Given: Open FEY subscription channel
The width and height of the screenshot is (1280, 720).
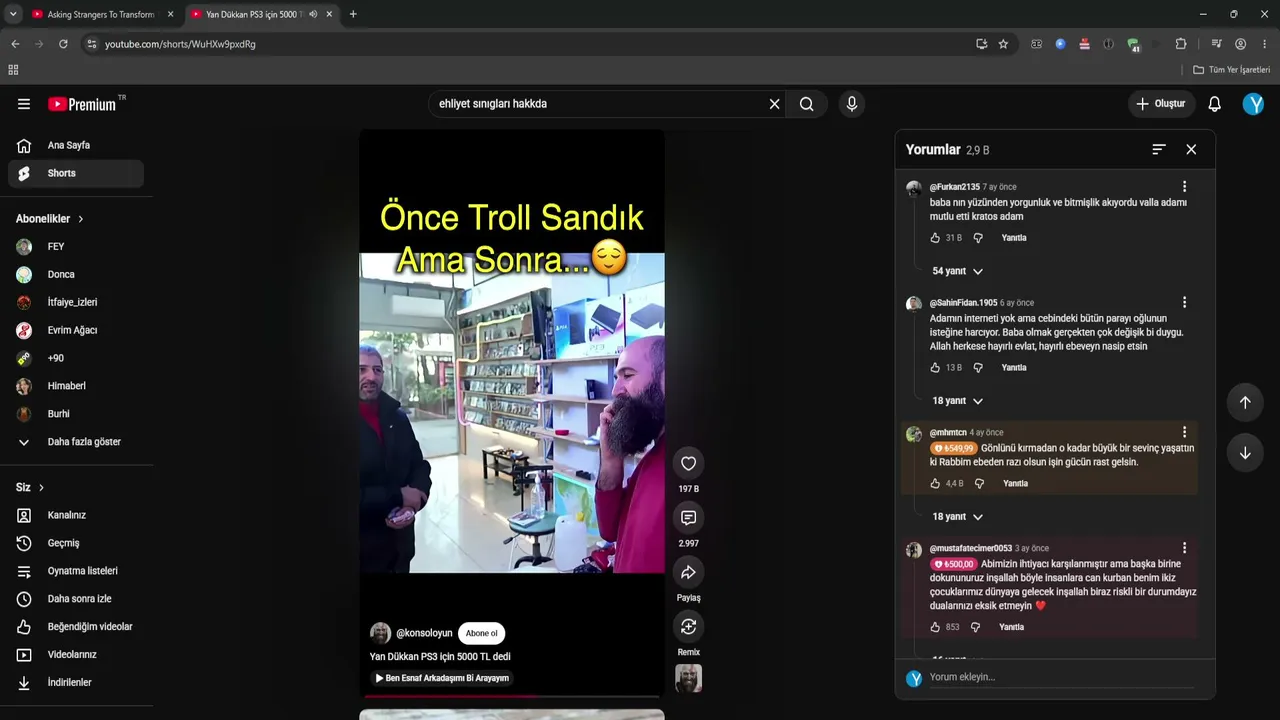Looking at the screenshot, I should (76, 247).
